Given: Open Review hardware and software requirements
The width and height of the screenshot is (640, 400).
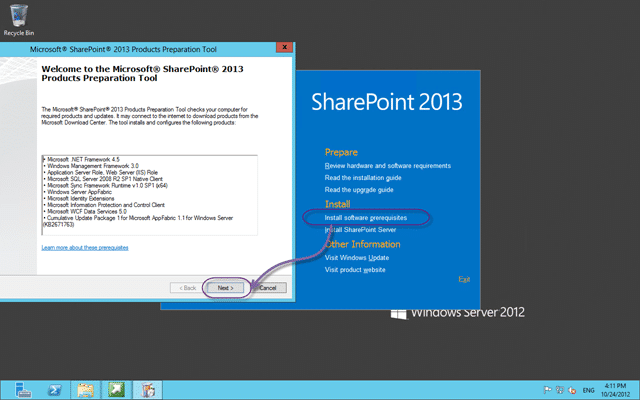Looking at the screenshot, I should [388, 166].
